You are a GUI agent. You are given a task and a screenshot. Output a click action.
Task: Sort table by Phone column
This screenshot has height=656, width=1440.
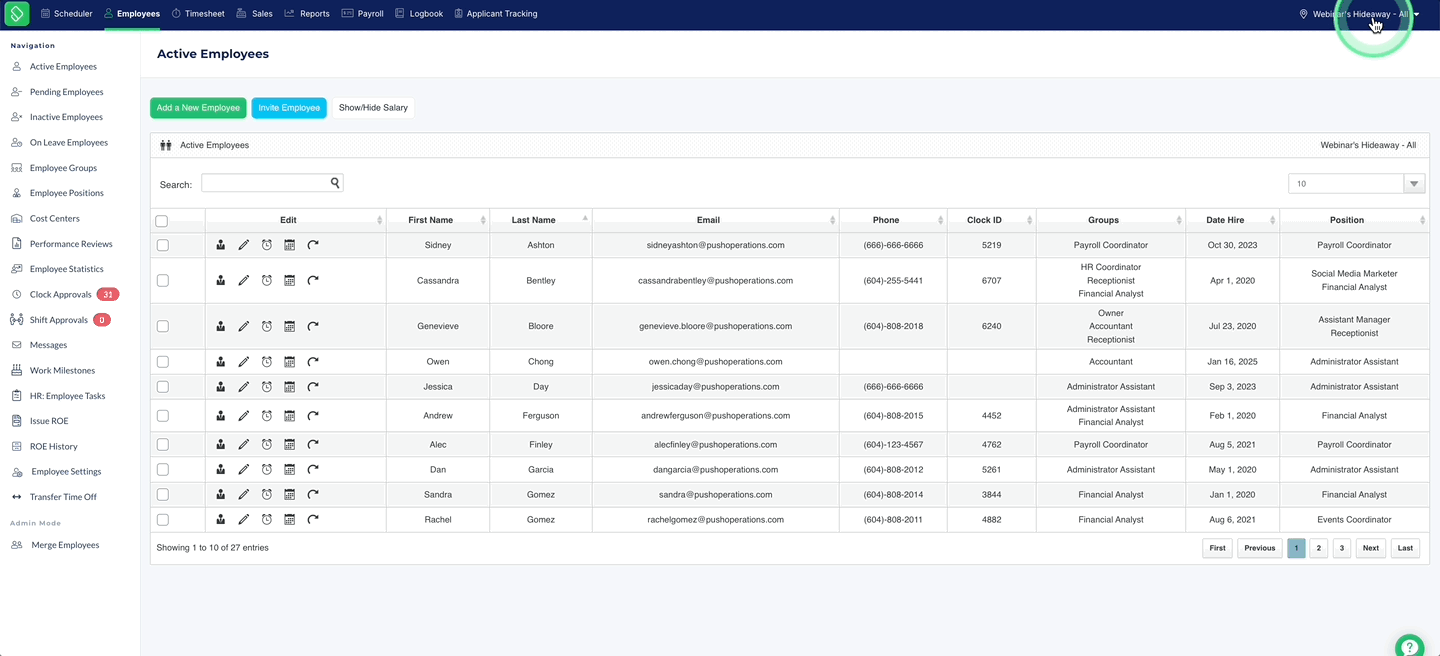(x=893, y=220)
